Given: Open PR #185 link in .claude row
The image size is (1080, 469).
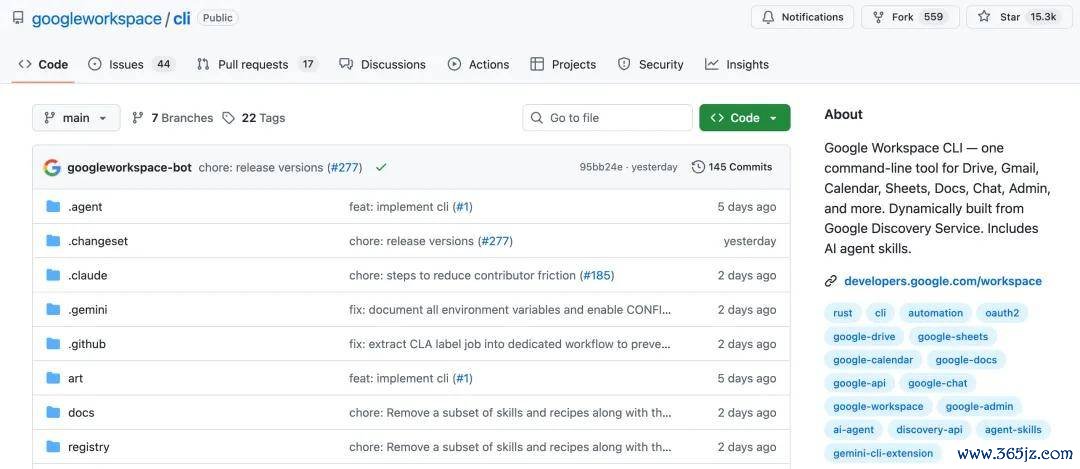Looking at the screenshot, I should (596, 275).
